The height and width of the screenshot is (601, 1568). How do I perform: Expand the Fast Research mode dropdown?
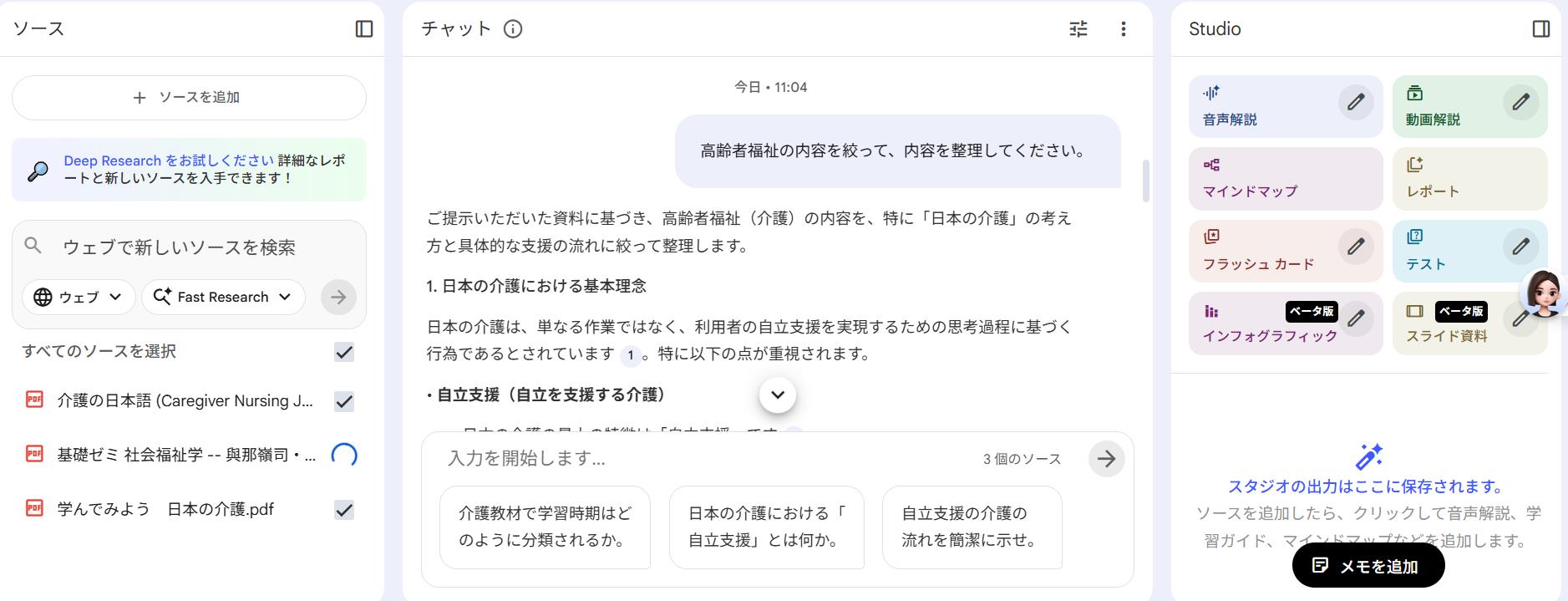click(x=223, y=297)
